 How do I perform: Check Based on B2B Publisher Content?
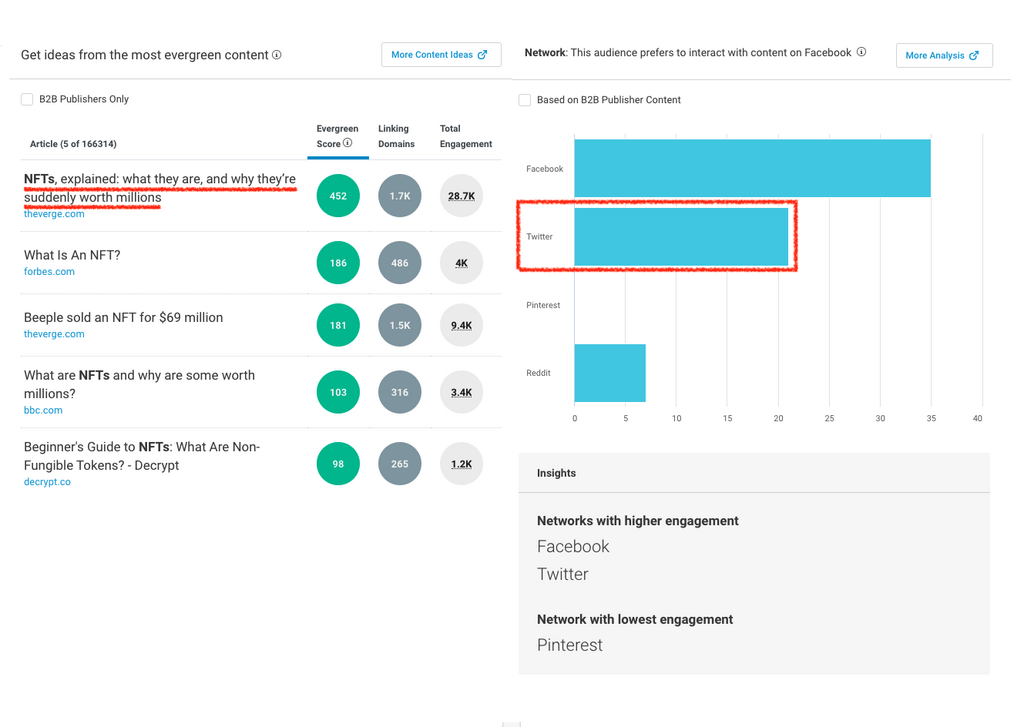pyautogui.click(x=525, y=100)
